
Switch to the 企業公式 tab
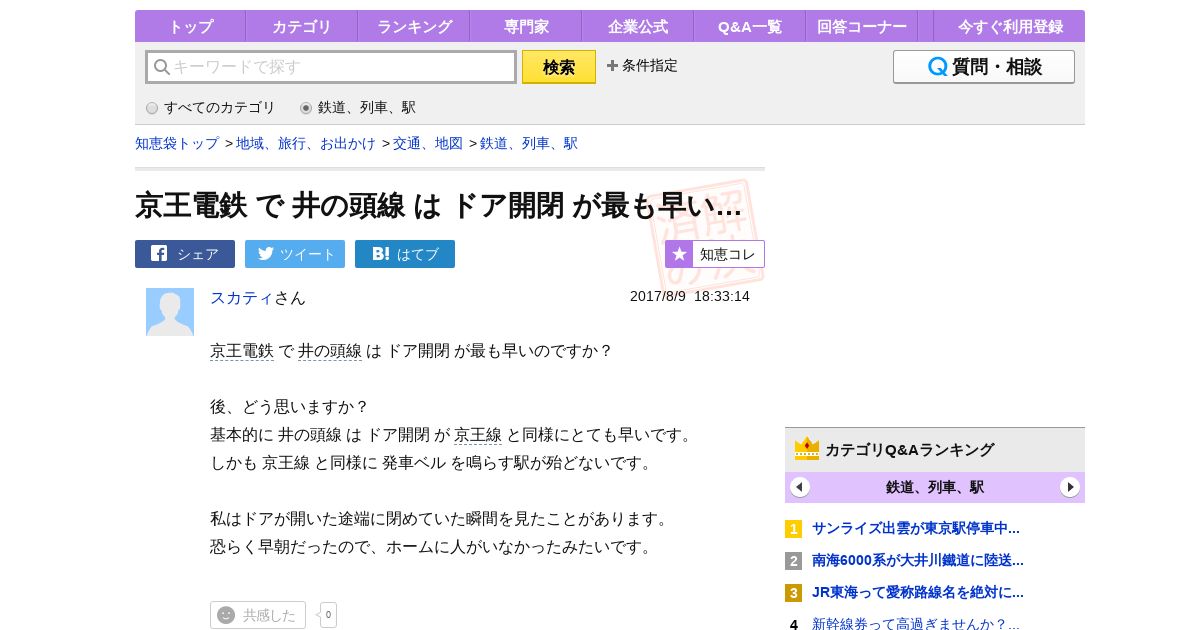coord(637,27)
